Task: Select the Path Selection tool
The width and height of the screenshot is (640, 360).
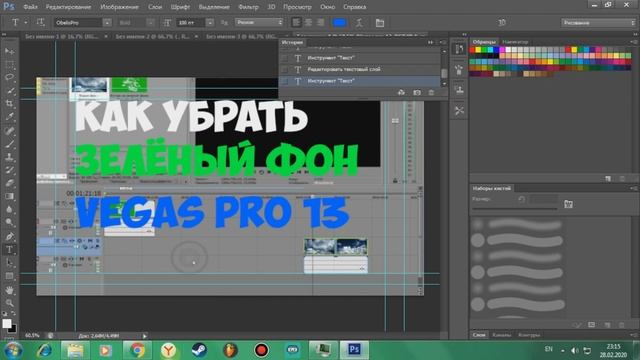Action: point(9,263)
